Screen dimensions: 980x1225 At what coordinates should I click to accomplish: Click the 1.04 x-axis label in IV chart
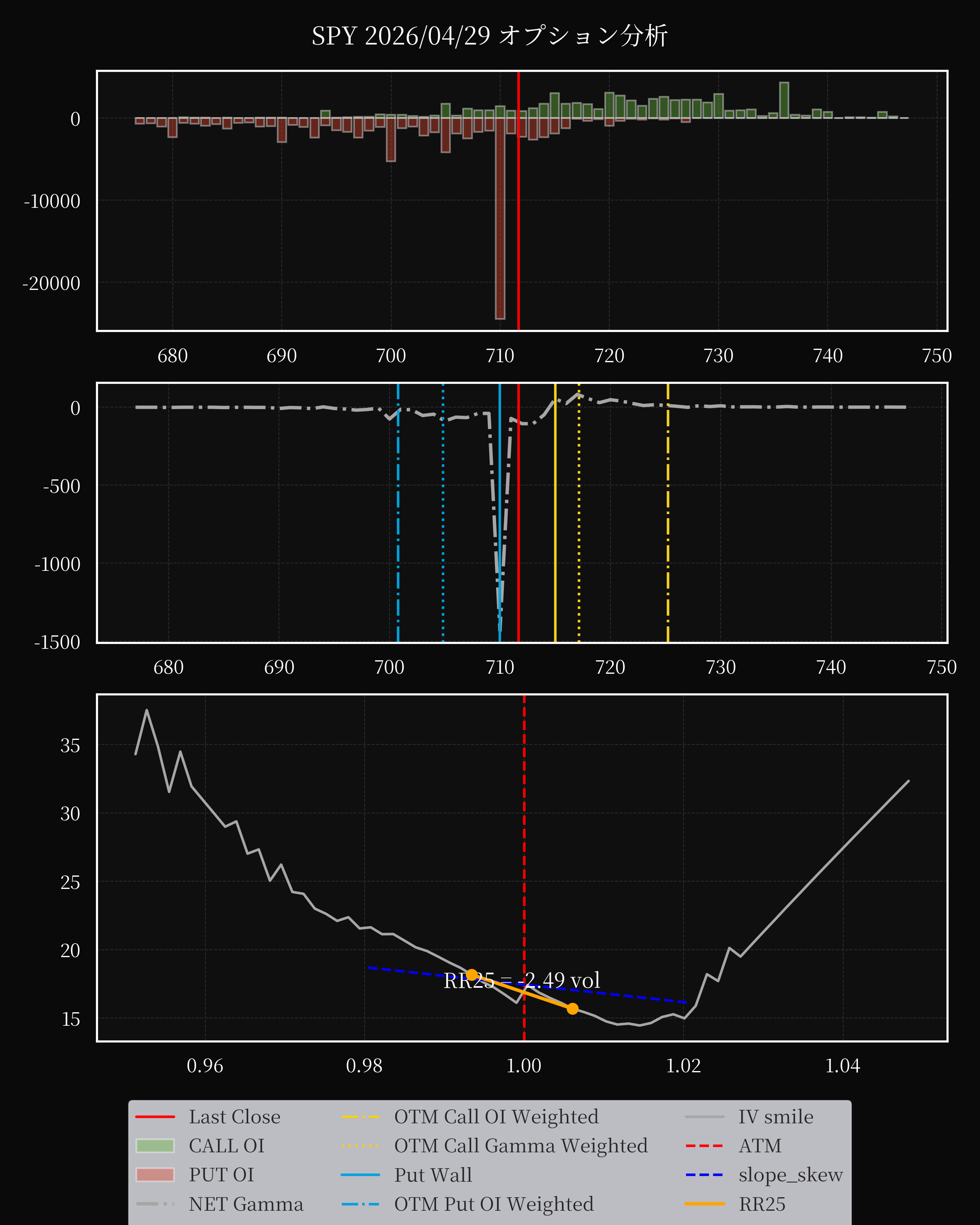click(x=842, y=1065)
